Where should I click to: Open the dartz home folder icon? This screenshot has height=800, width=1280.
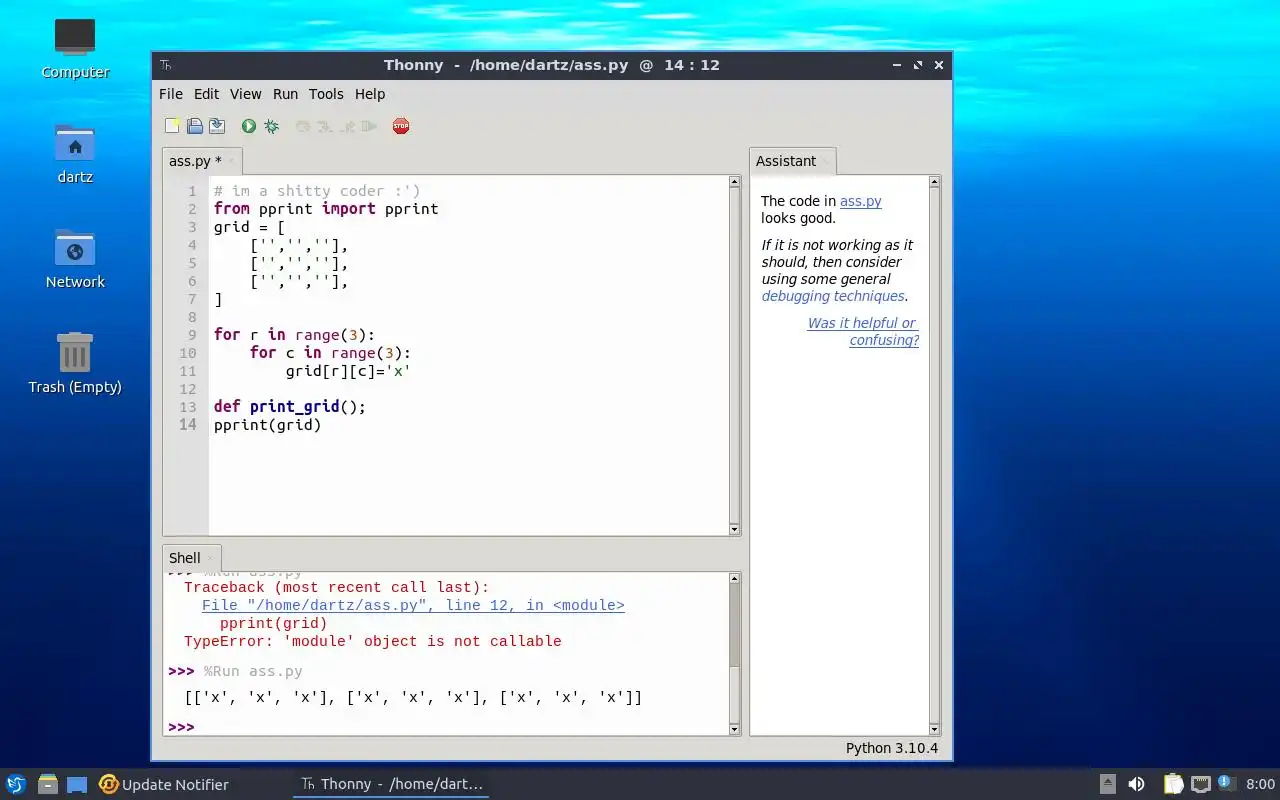pyautogui.click(x=75, y=153)
